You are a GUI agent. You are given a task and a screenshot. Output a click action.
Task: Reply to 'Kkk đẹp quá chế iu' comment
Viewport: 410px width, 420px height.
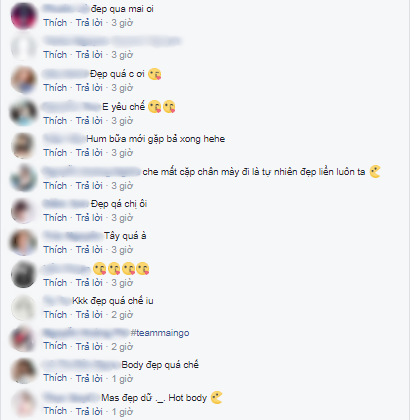pos(89,315)
